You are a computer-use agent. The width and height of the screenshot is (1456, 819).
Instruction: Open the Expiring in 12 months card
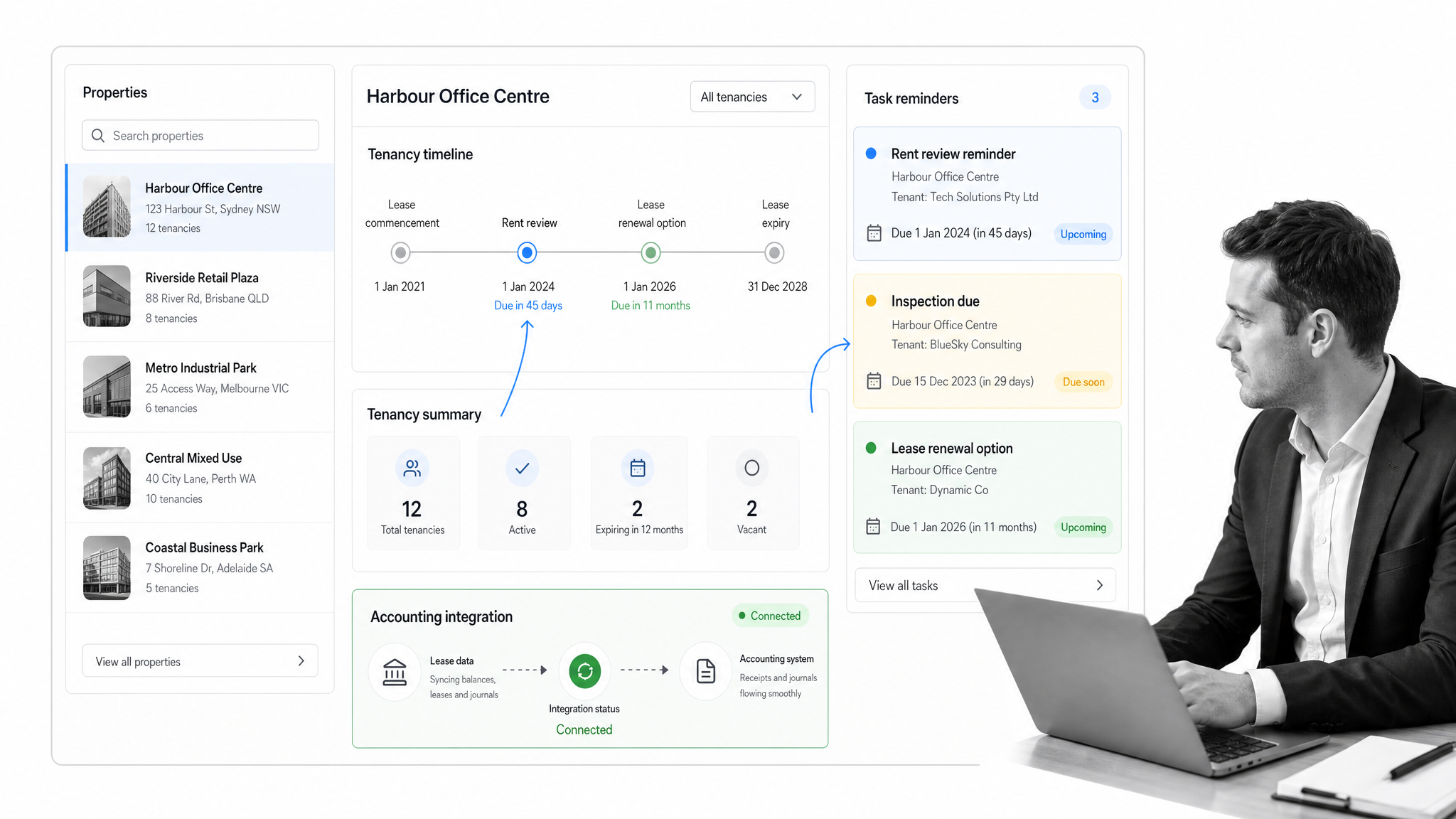click(x=639, y=493)
